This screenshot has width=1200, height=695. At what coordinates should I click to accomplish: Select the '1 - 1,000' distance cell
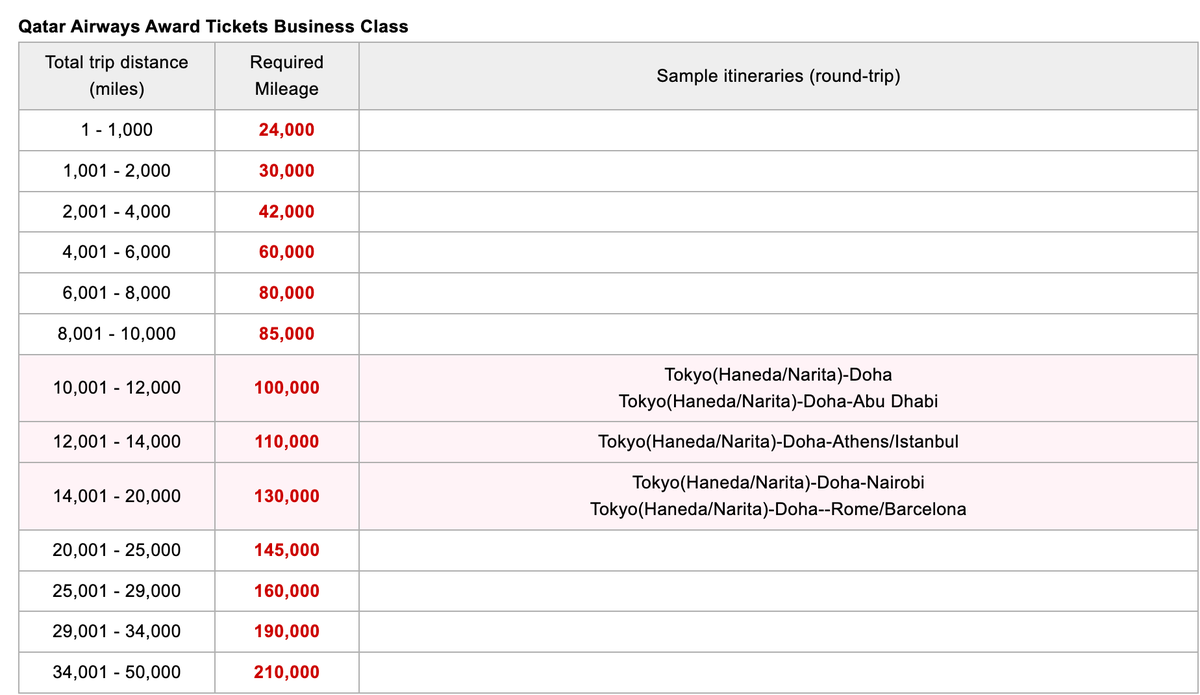[x=117, y=130]
